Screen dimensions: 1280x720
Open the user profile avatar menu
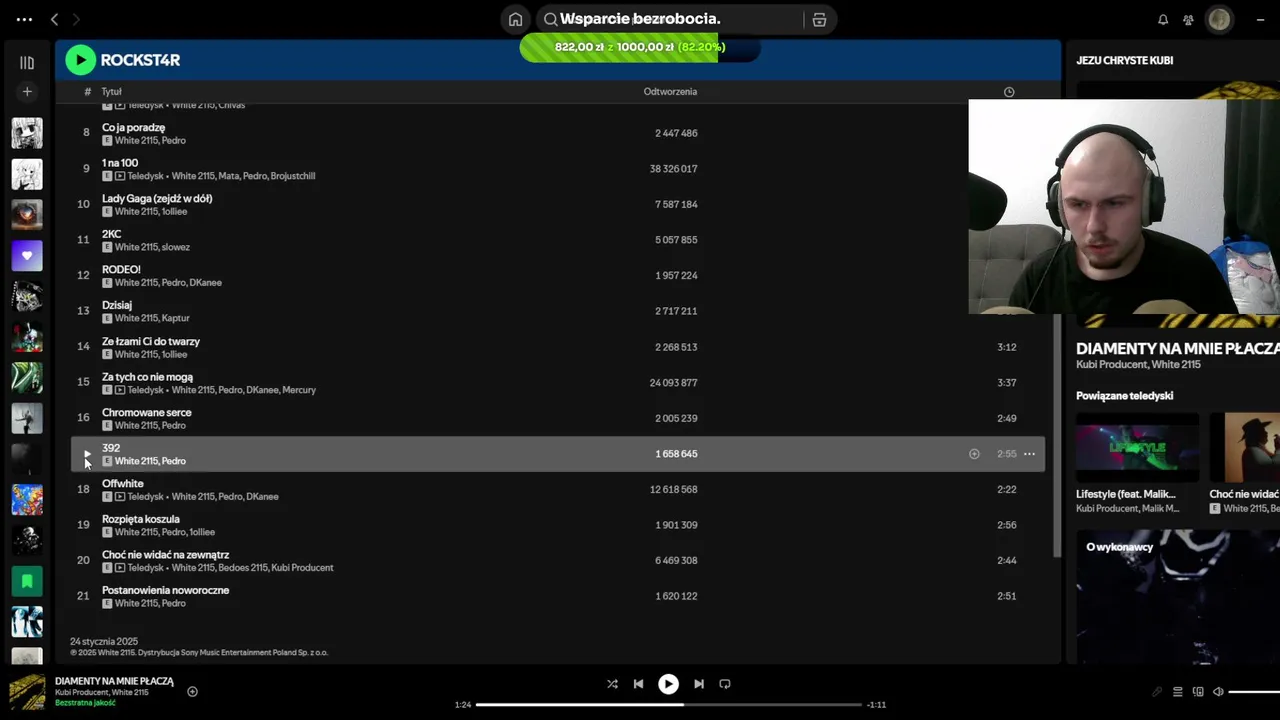pos(1219,19)
